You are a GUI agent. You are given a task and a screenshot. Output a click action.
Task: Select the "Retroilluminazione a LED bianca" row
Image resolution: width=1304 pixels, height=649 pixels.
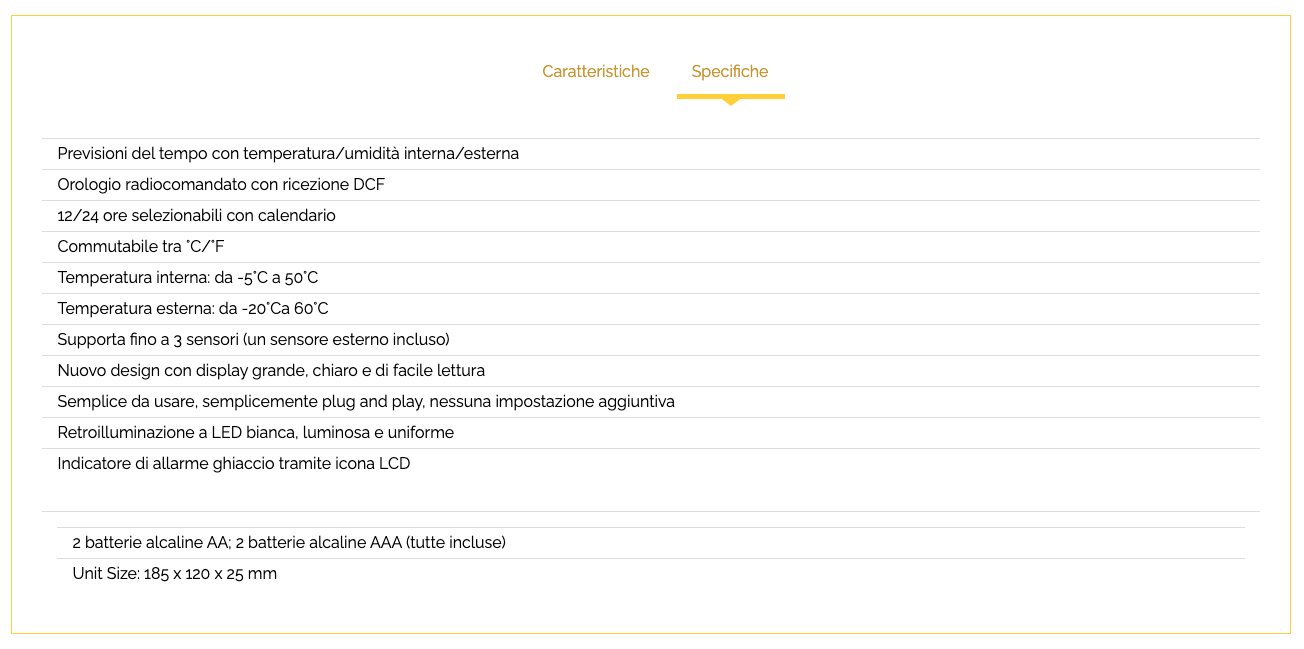coord(255,433)
